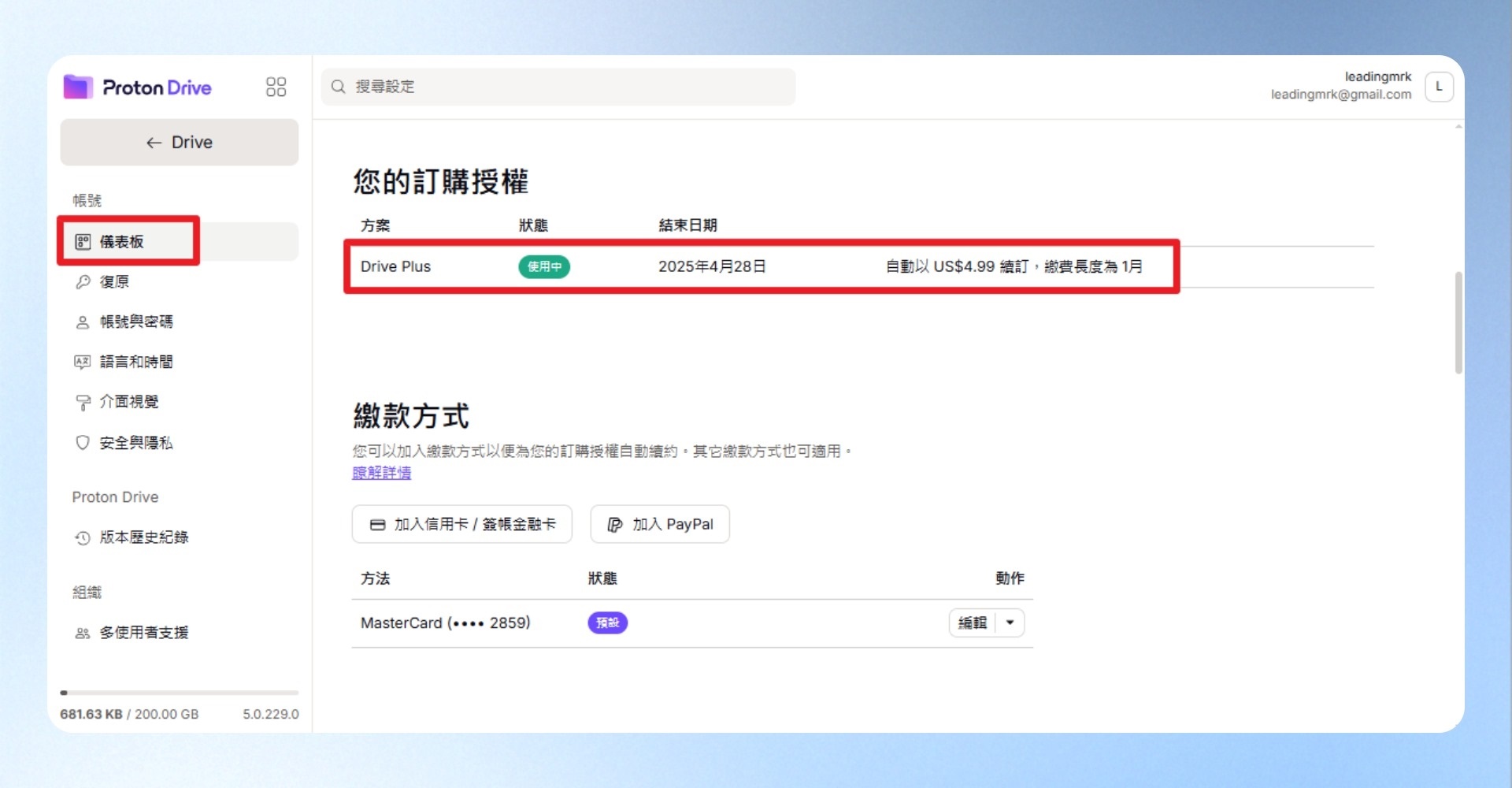Image resolution: width=1512 pixels, height=788 pixels.
Task: Click the 預設 badge on MasterCard row
Action: point(608,623)
